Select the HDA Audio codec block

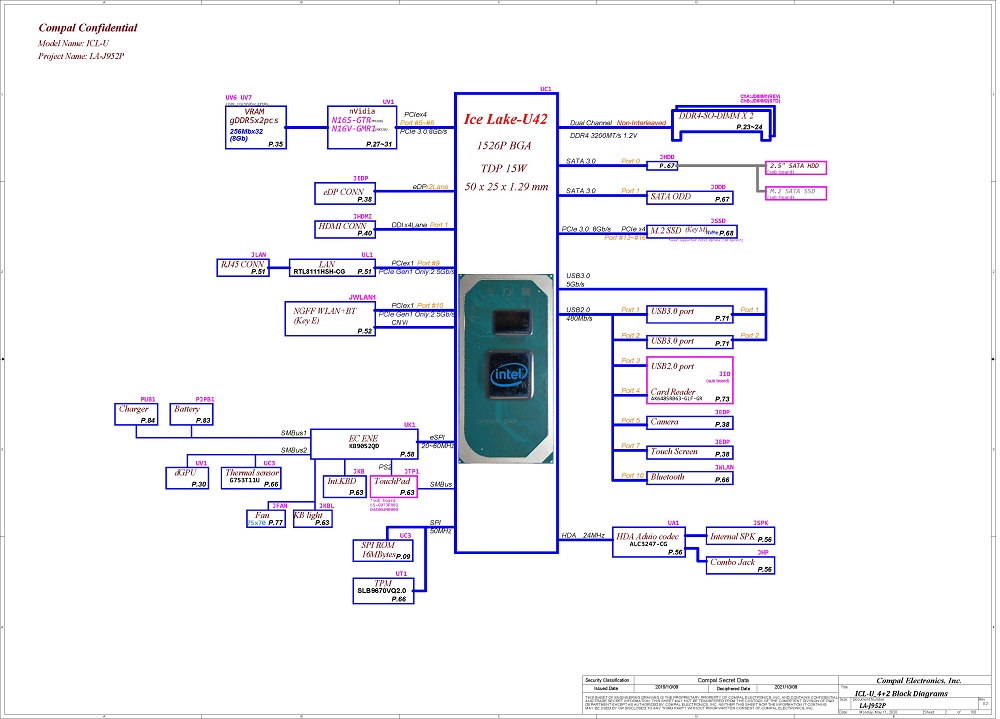(649, 542)
